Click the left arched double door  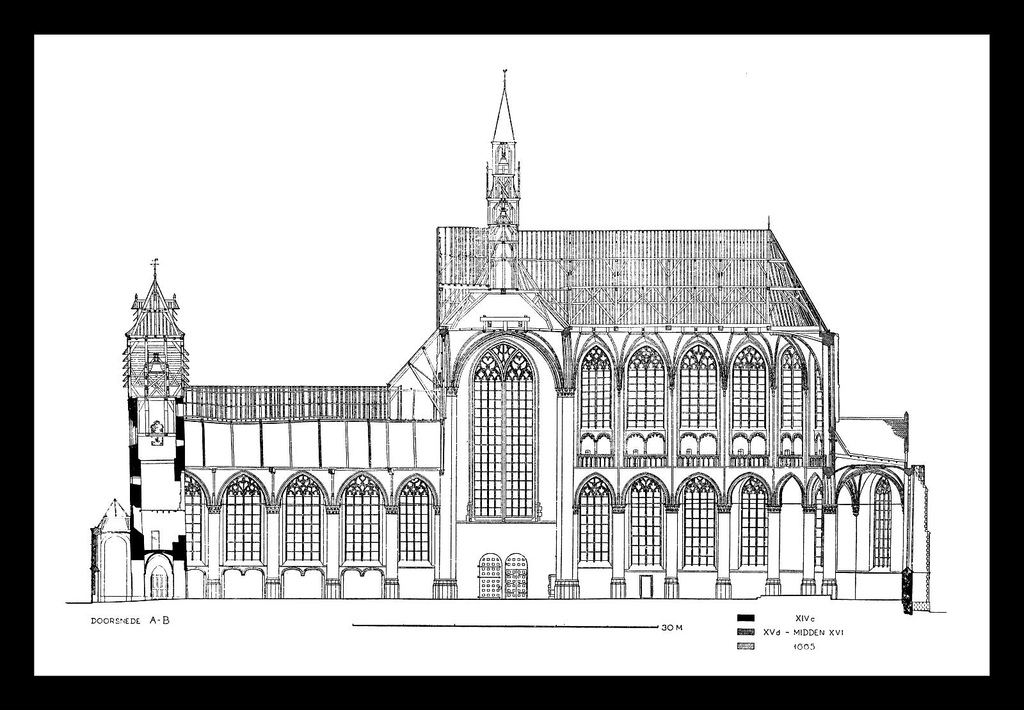tap(490, 577)
